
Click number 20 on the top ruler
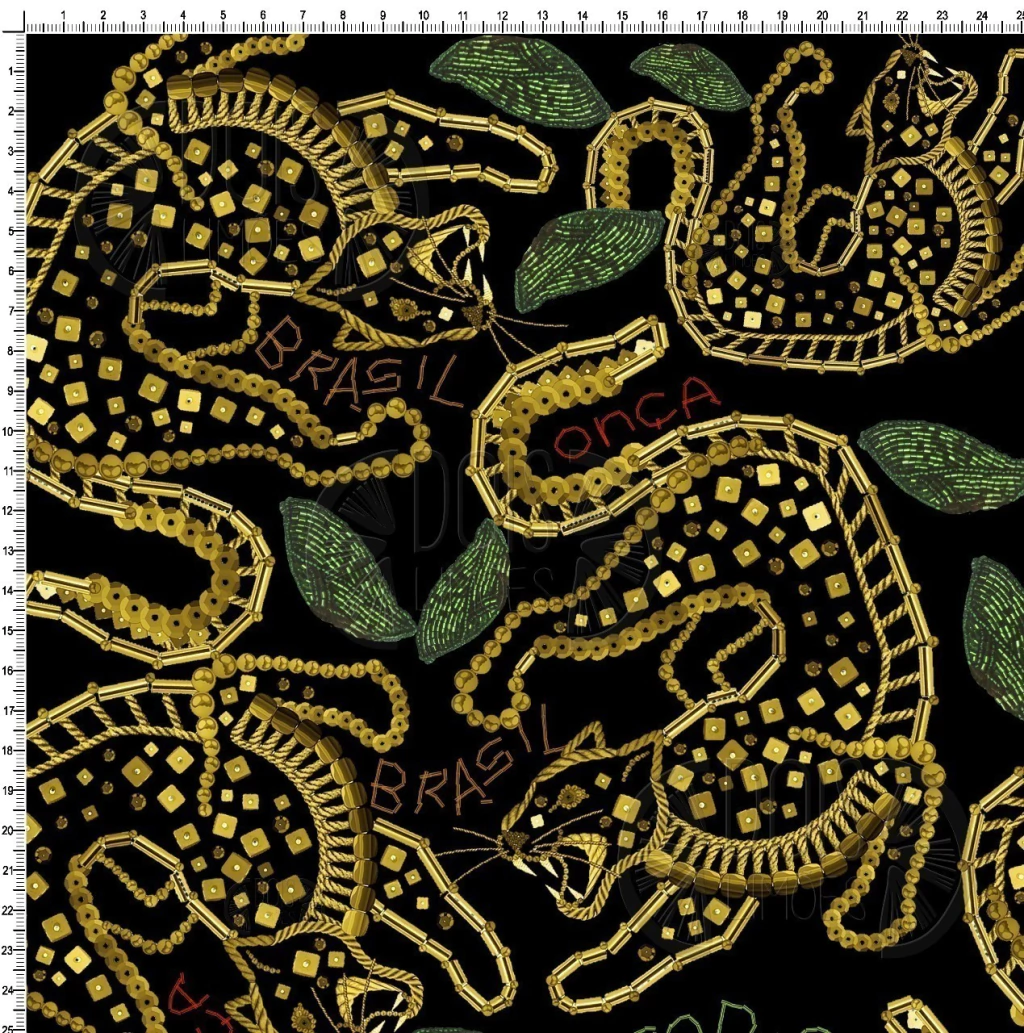click(x=821, y=15)
